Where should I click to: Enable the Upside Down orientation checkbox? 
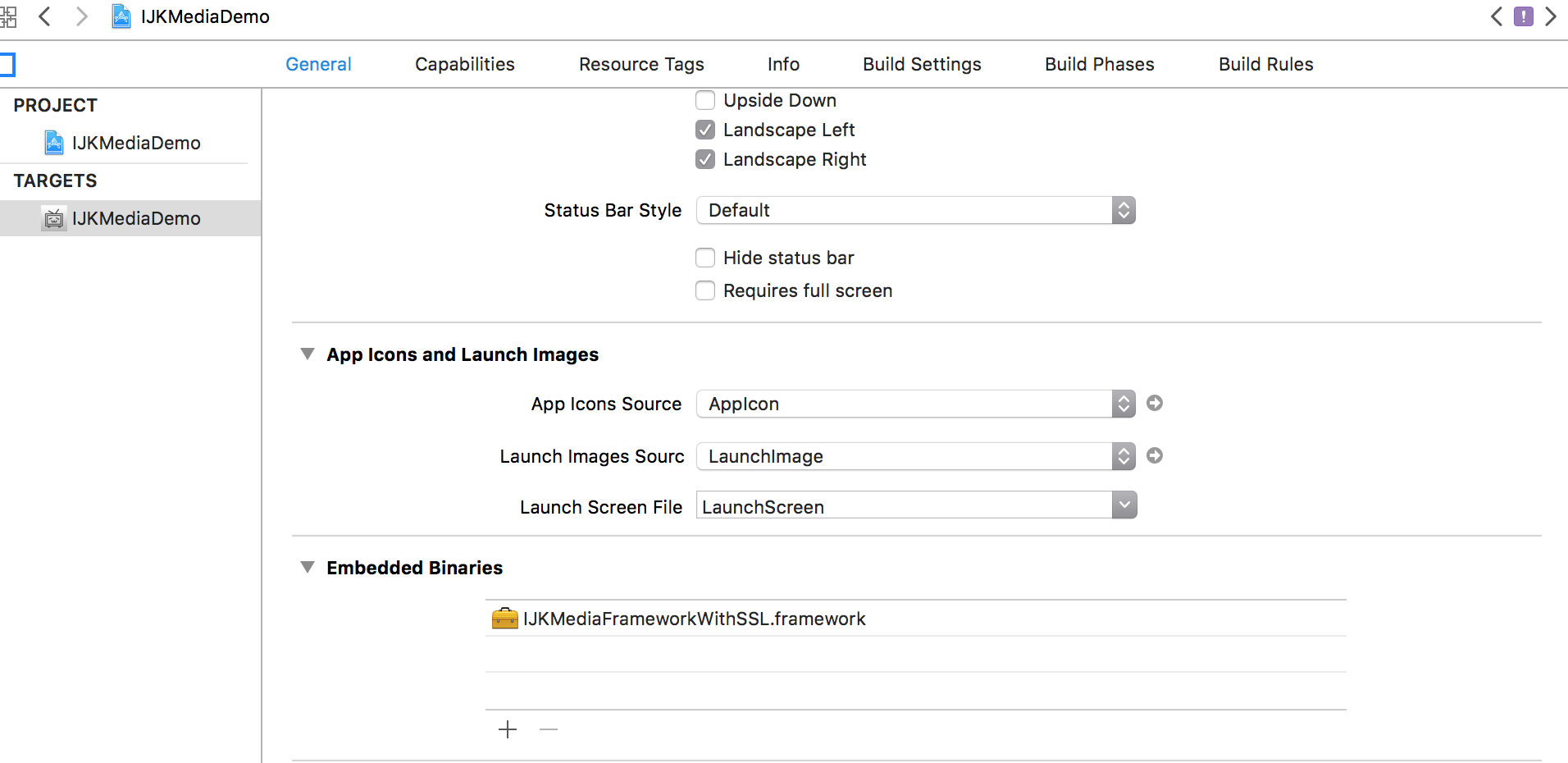[705, 100]
